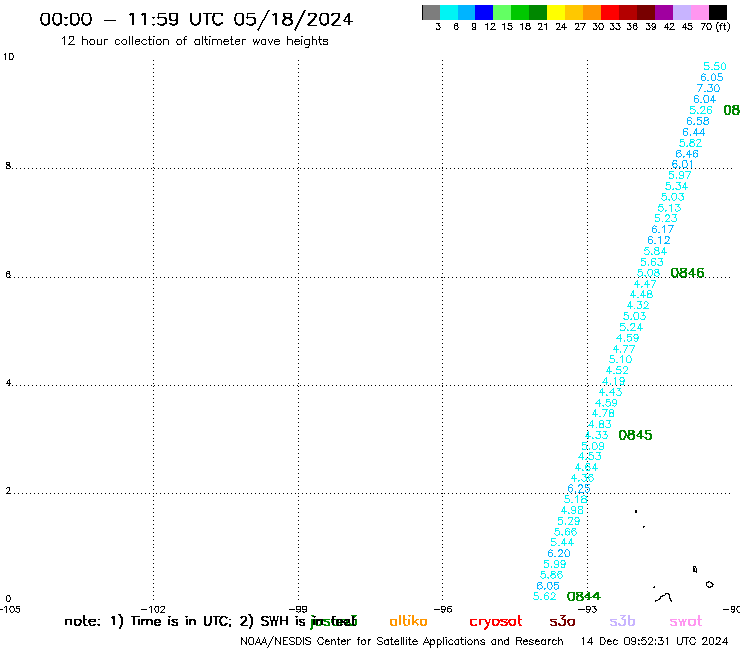The width and height of the screenshot is (740, 650).
Task: Click the '4.32' wave height value
Action: pos(638,305)
